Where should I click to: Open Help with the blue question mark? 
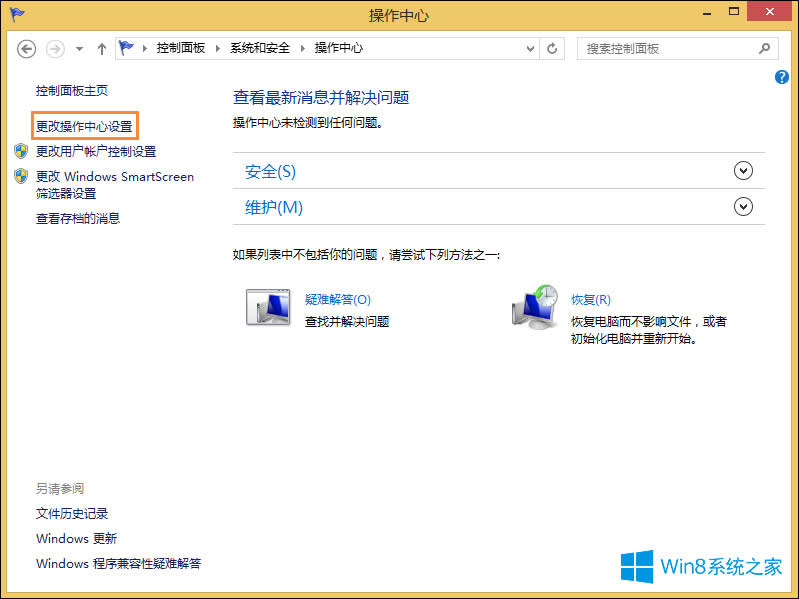click(782, 77)
